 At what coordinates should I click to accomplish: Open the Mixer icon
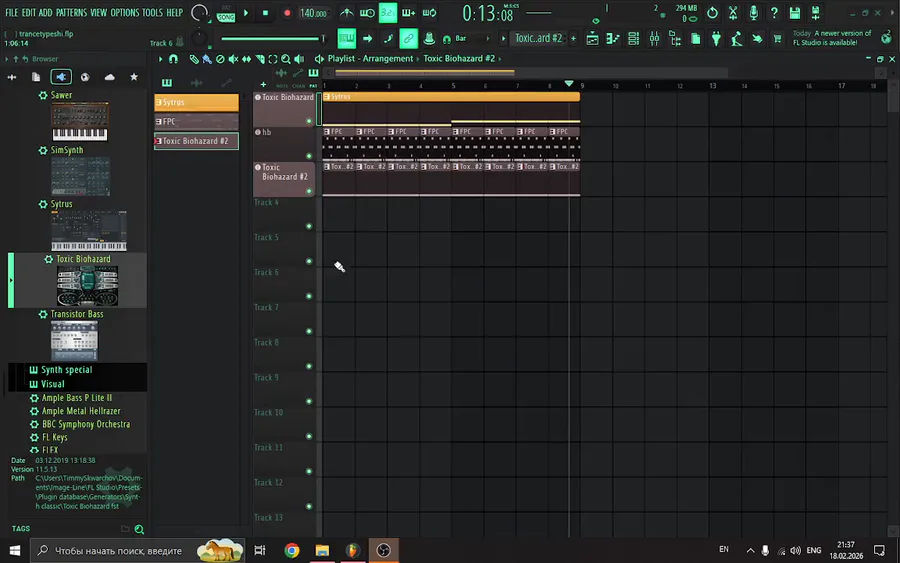pyautogui.click(x=654, y=39)
